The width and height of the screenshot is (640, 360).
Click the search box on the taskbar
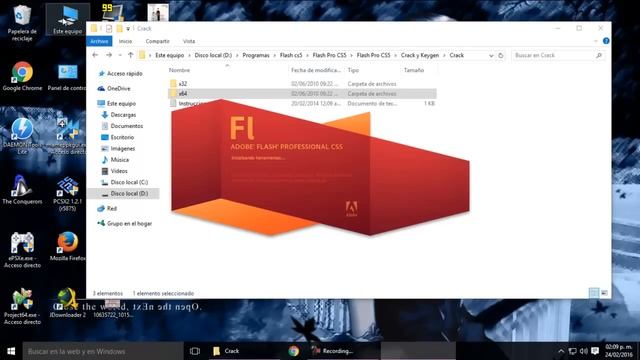click(x=103, y=351)
